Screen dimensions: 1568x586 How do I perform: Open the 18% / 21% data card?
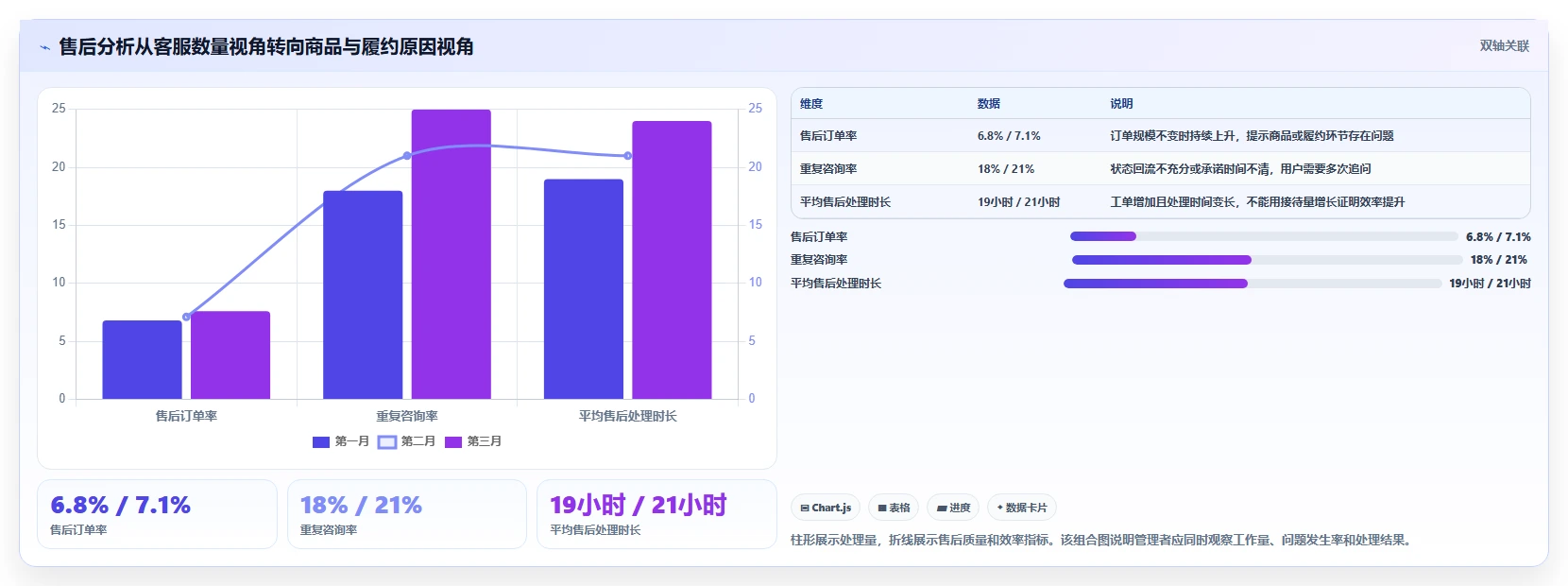[407, 514]
